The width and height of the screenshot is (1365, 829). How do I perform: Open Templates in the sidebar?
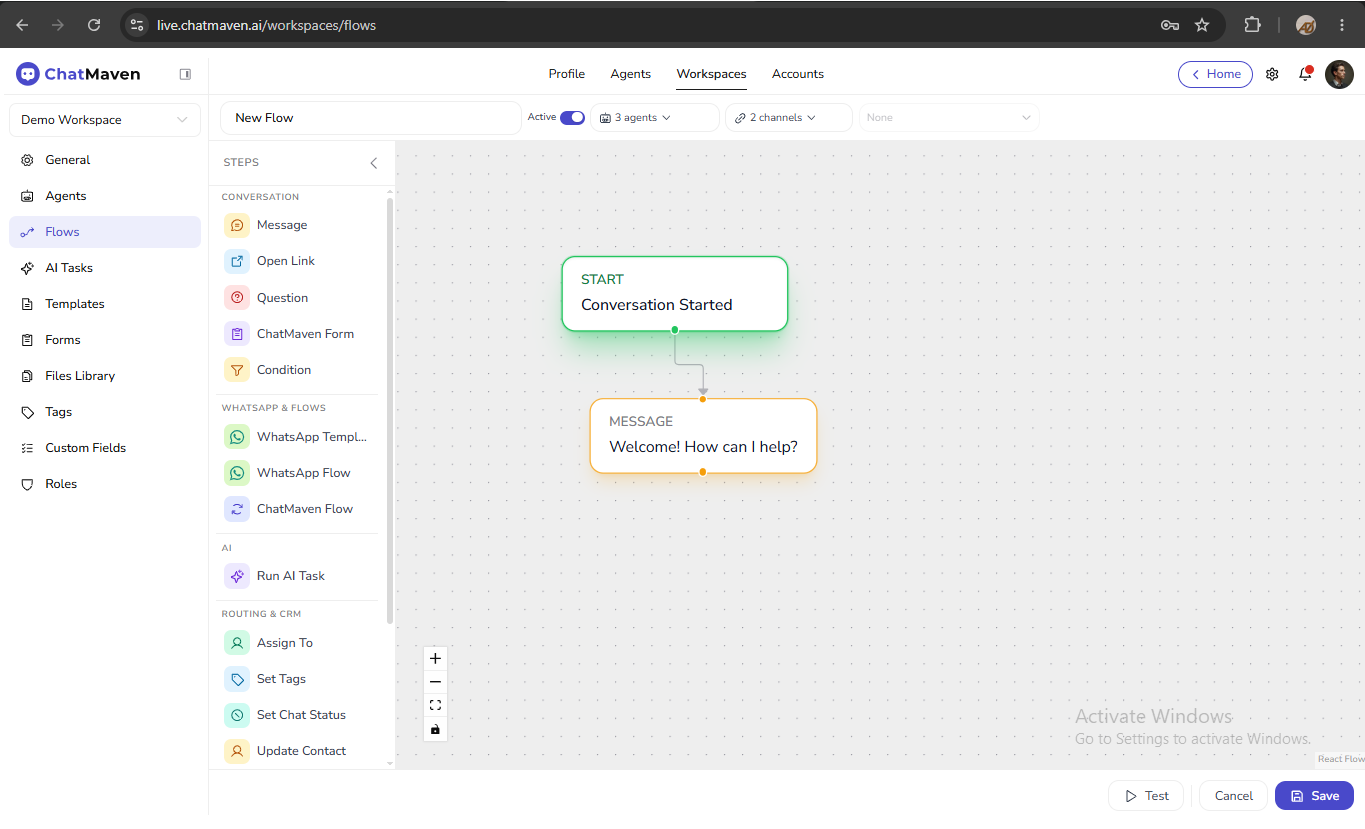(x=105, y=304)
